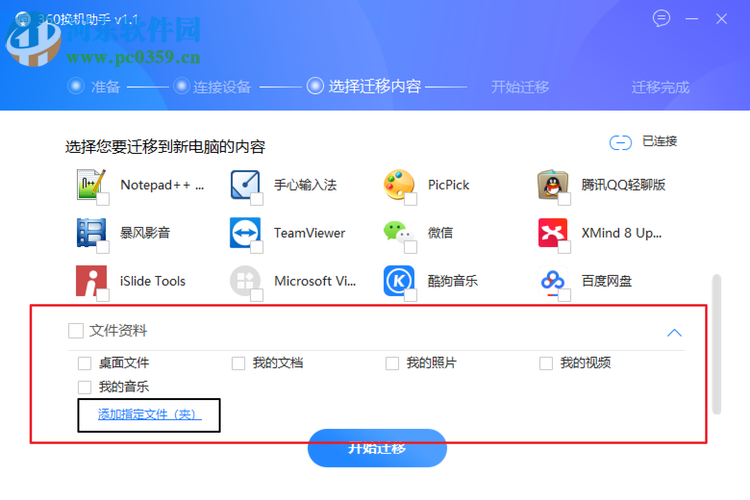Check the 我的视频 checkbox
The width and height of the screenshot is (750, 500).
tap(546, 363)
